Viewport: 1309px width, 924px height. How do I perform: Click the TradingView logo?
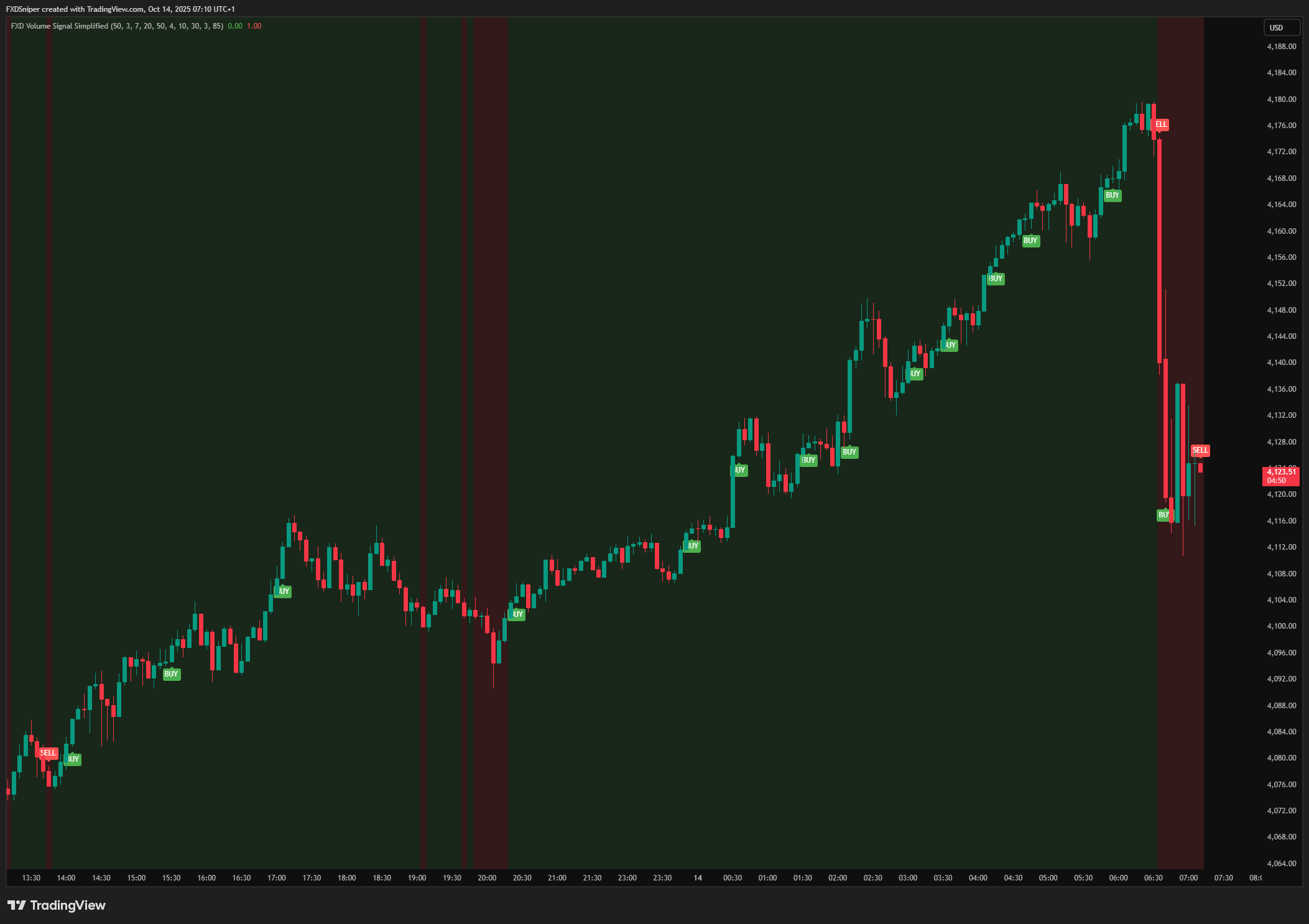[57, 905]
